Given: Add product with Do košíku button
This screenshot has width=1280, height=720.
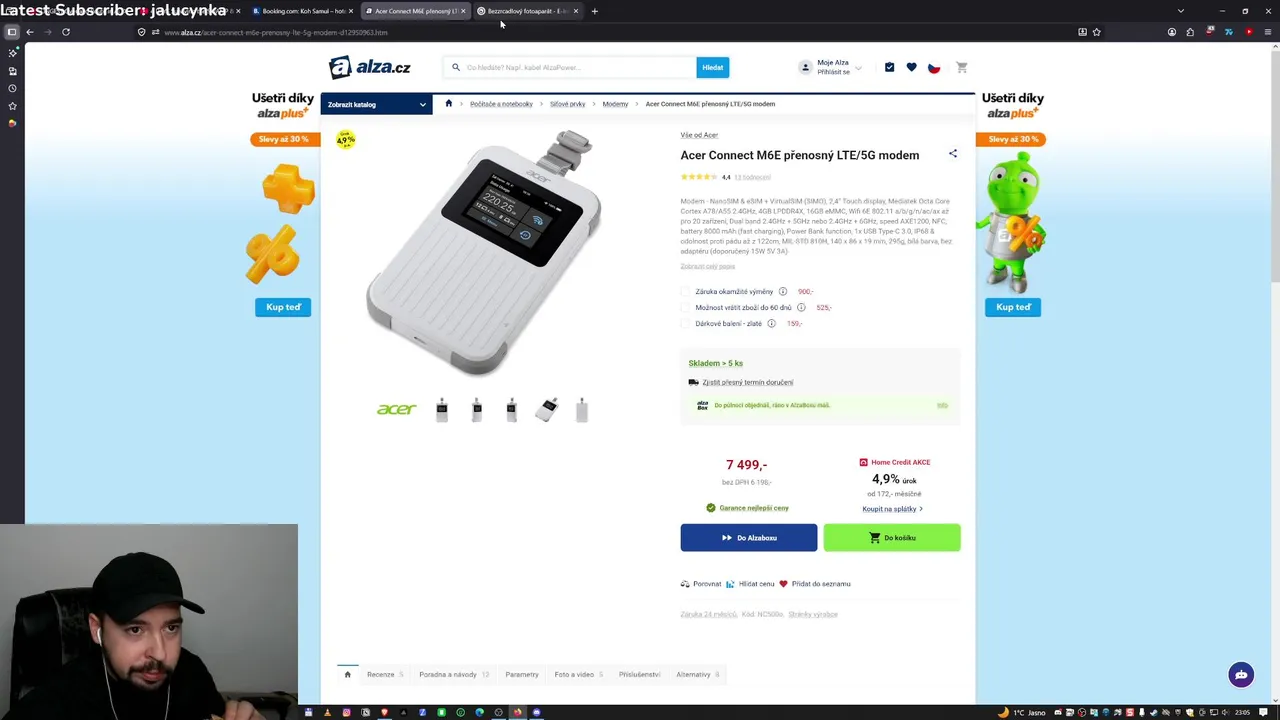Looking at the screenshot, I should point(892,538).
